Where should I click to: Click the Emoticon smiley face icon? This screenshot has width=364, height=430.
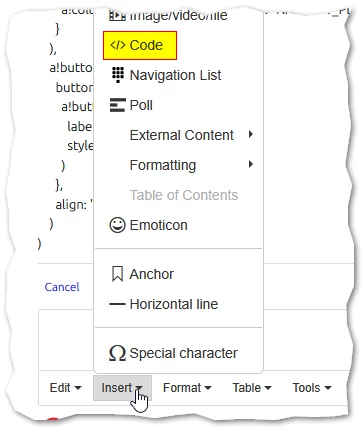118,225
